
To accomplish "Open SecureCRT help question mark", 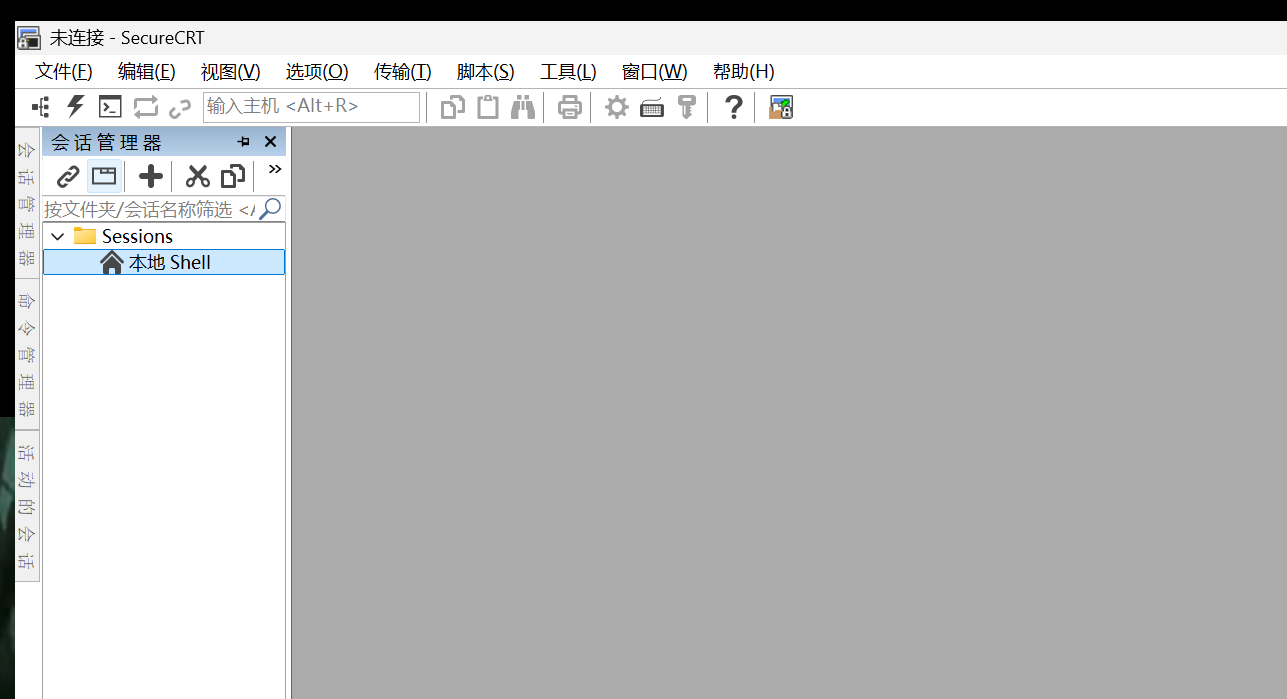I will (x=733, y=107).
